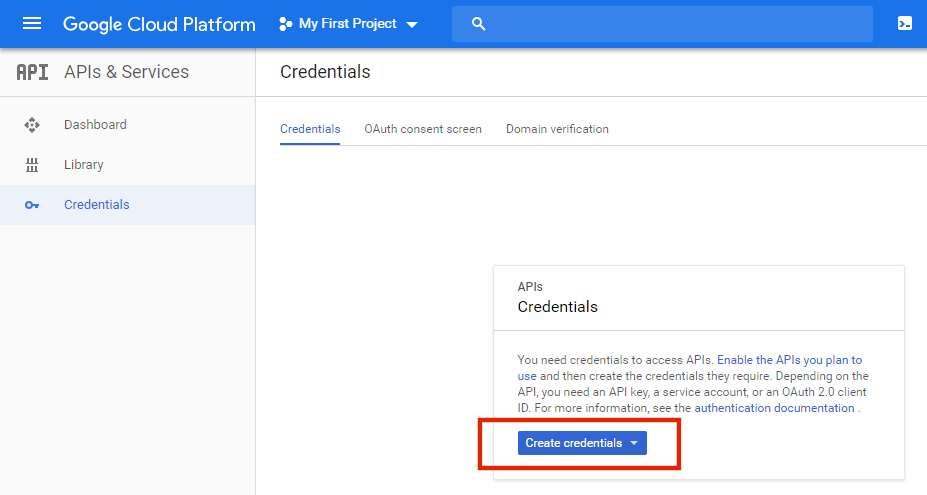Click the card's Credentials heading
The height and width of the screenshot is (495, 927).
(558, 307)
